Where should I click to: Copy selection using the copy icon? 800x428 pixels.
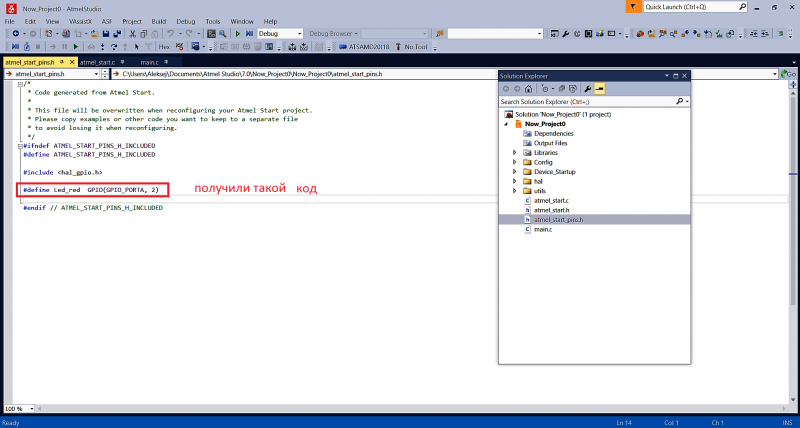pos(143,34)
